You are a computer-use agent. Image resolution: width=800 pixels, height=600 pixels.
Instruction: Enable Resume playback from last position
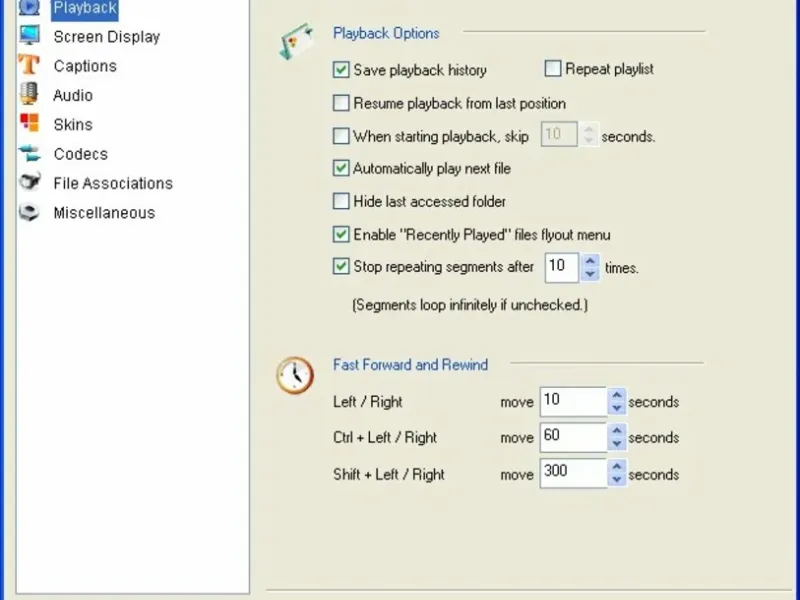pyautogui.click(x=341, y=103)
